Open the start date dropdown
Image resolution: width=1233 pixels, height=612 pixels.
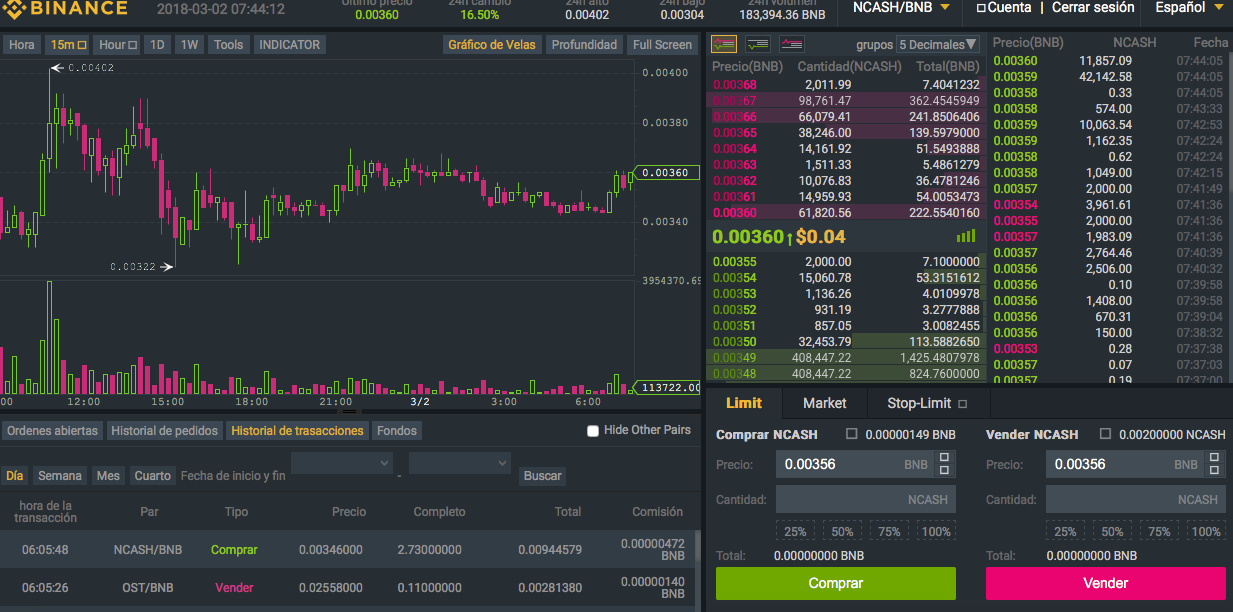click(342, 463)
